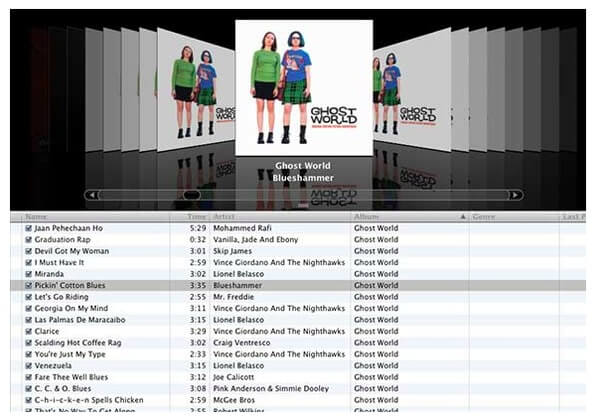
Task: Click the artist Vanilla, Jade And Ebony
Action: pyautogui.click(x=255, y=240)
